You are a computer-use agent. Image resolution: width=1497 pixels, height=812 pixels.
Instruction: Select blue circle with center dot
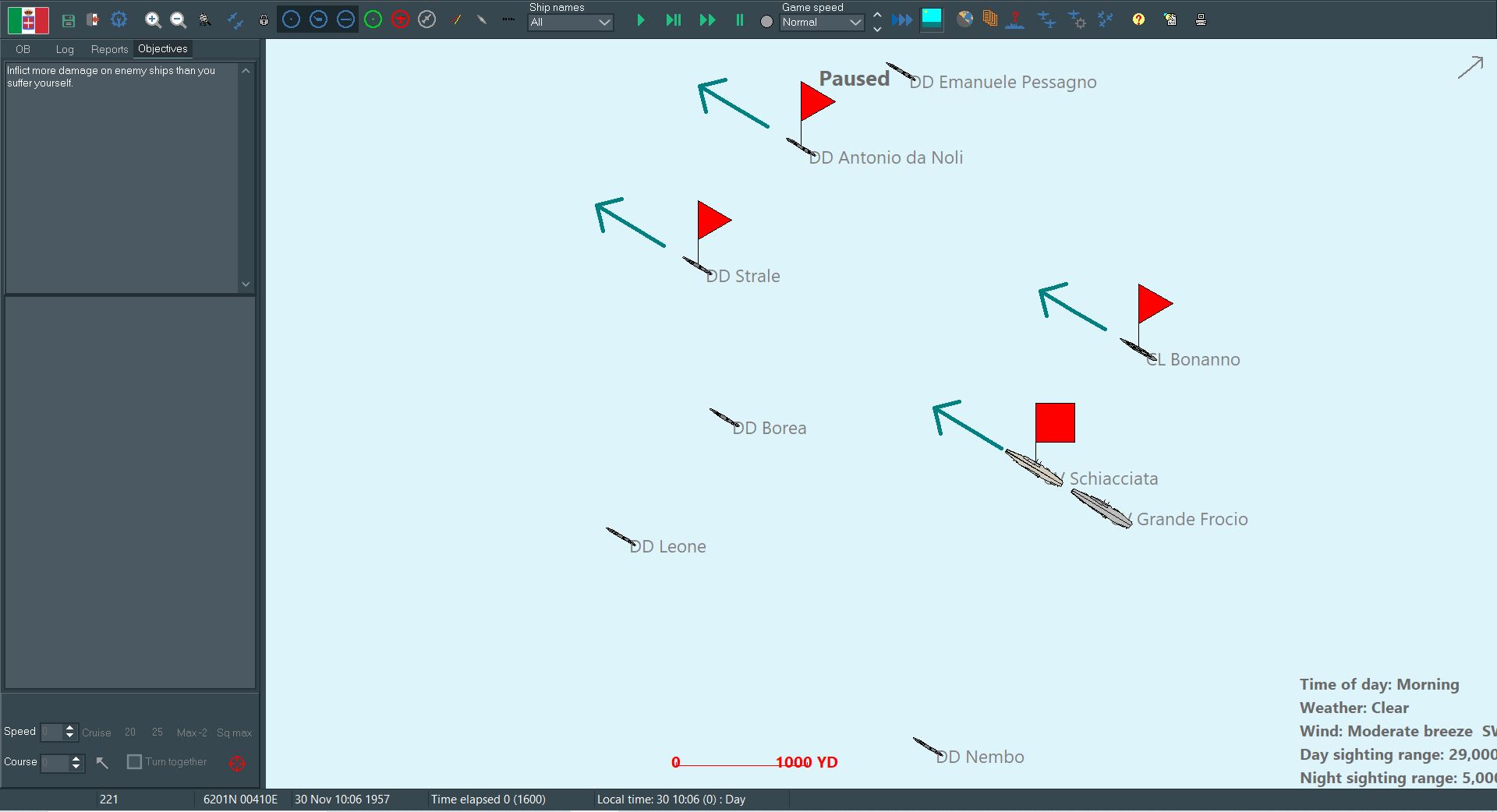291,19
